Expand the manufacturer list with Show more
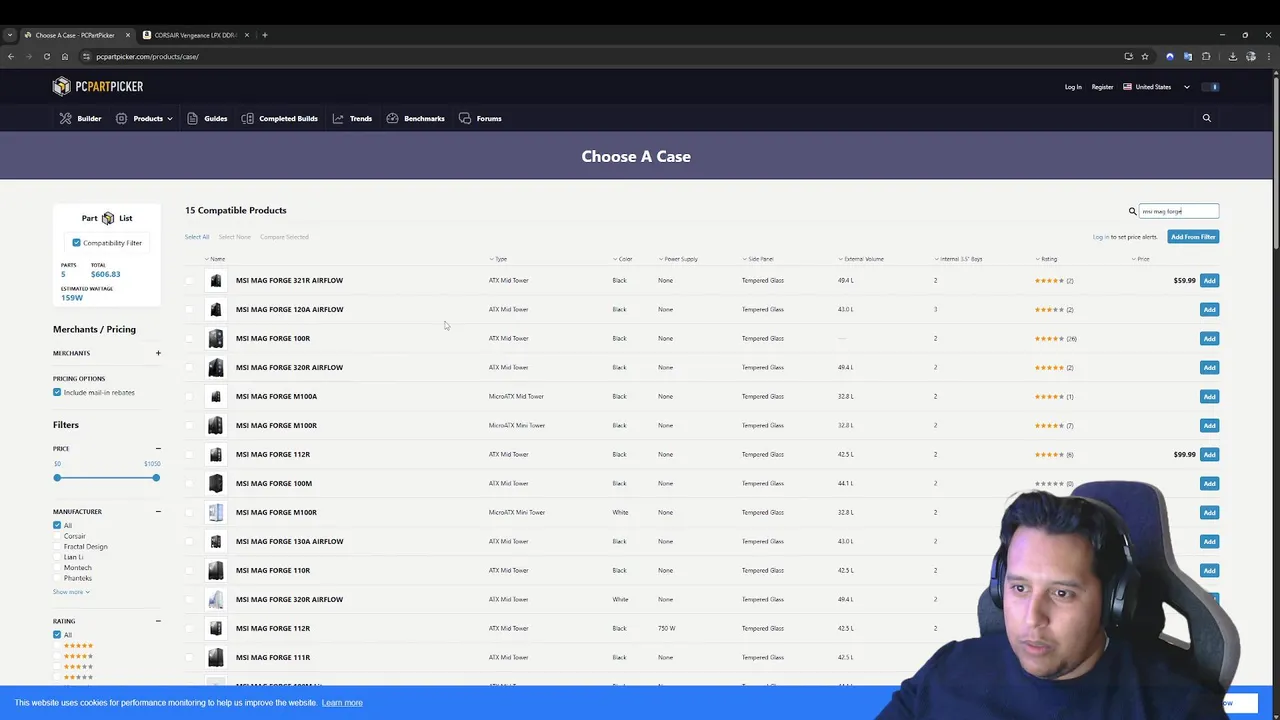The width and height of the screenshot is (1280, 720). click(x=71, y=592)
